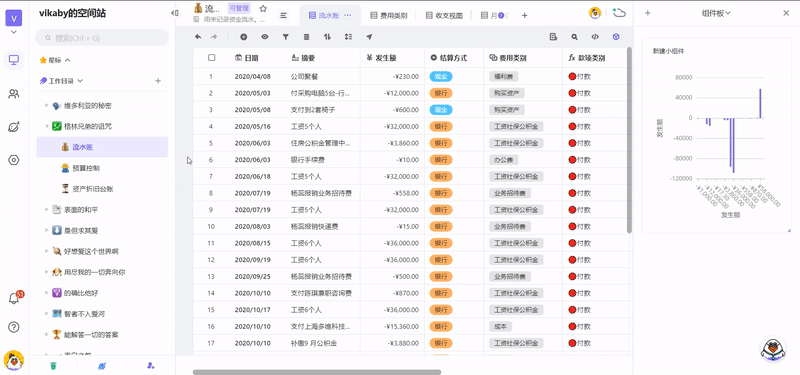Tick the select-all checkbox in header
This screenshot has width=800, height=375.
[x=212, y=58]
